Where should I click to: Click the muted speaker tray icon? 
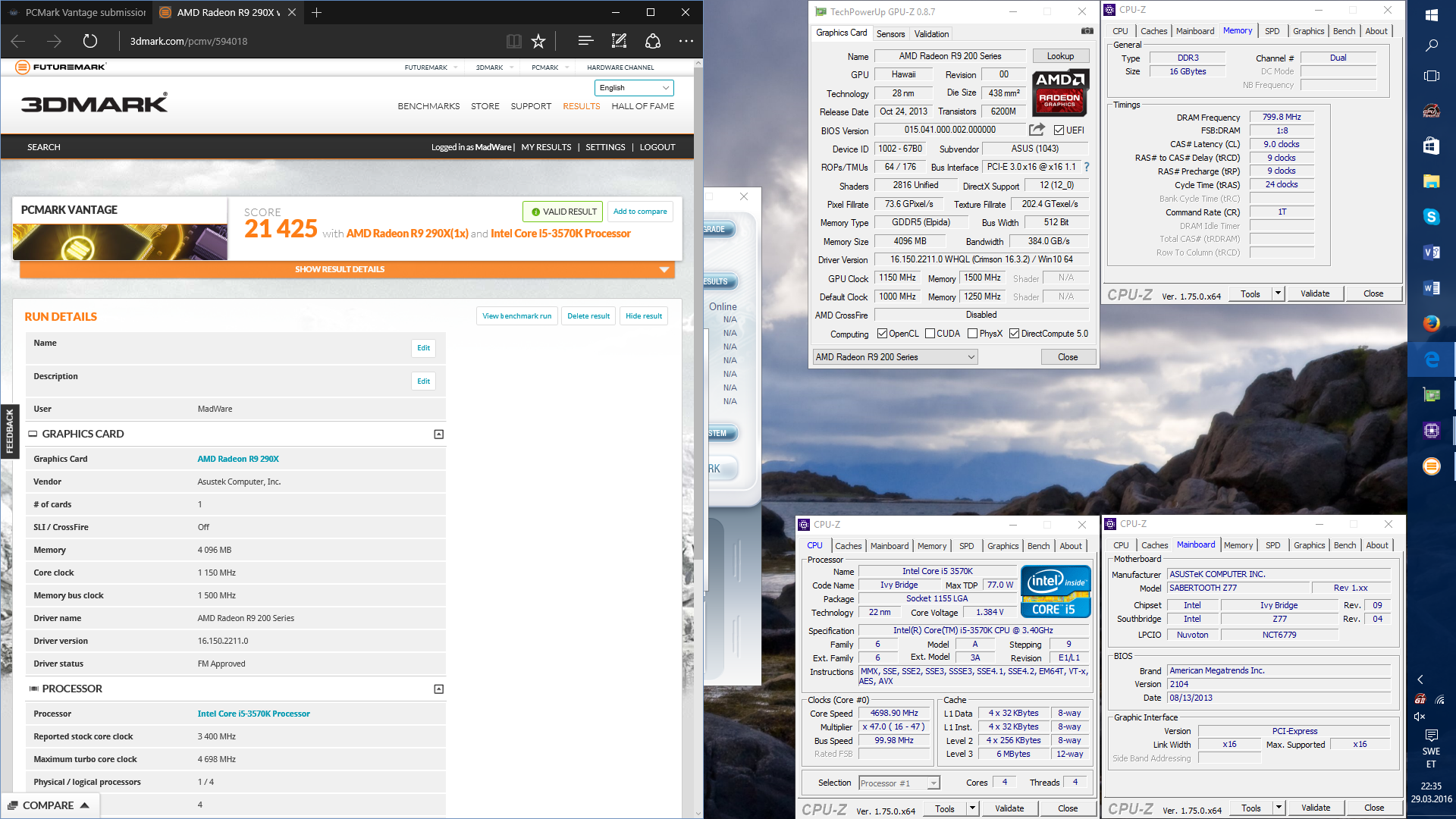(1420, 717)
